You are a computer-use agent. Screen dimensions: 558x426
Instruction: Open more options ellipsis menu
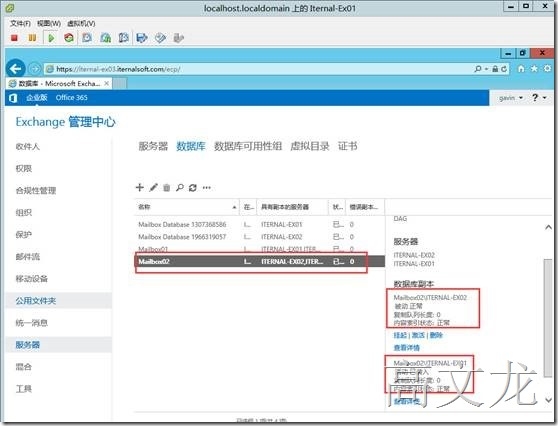coord(207,188)
